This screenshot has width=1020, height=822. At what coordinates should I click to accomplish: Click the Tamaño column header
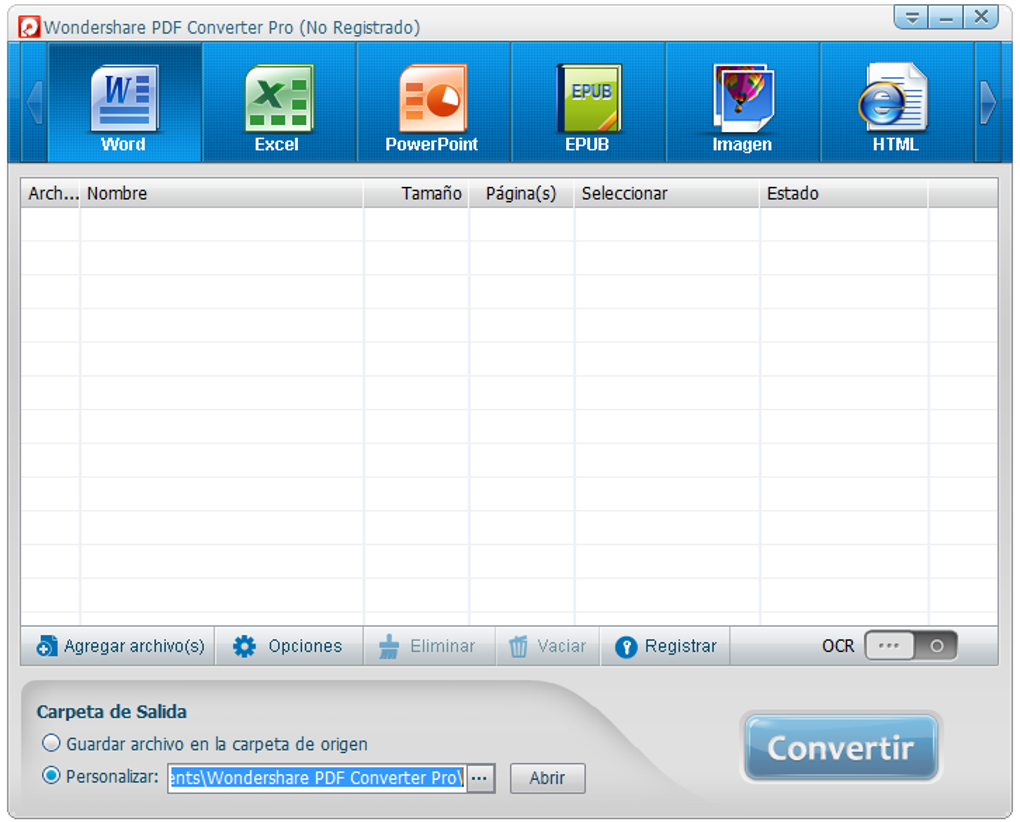pyautogui.click(x=416, y=193)
